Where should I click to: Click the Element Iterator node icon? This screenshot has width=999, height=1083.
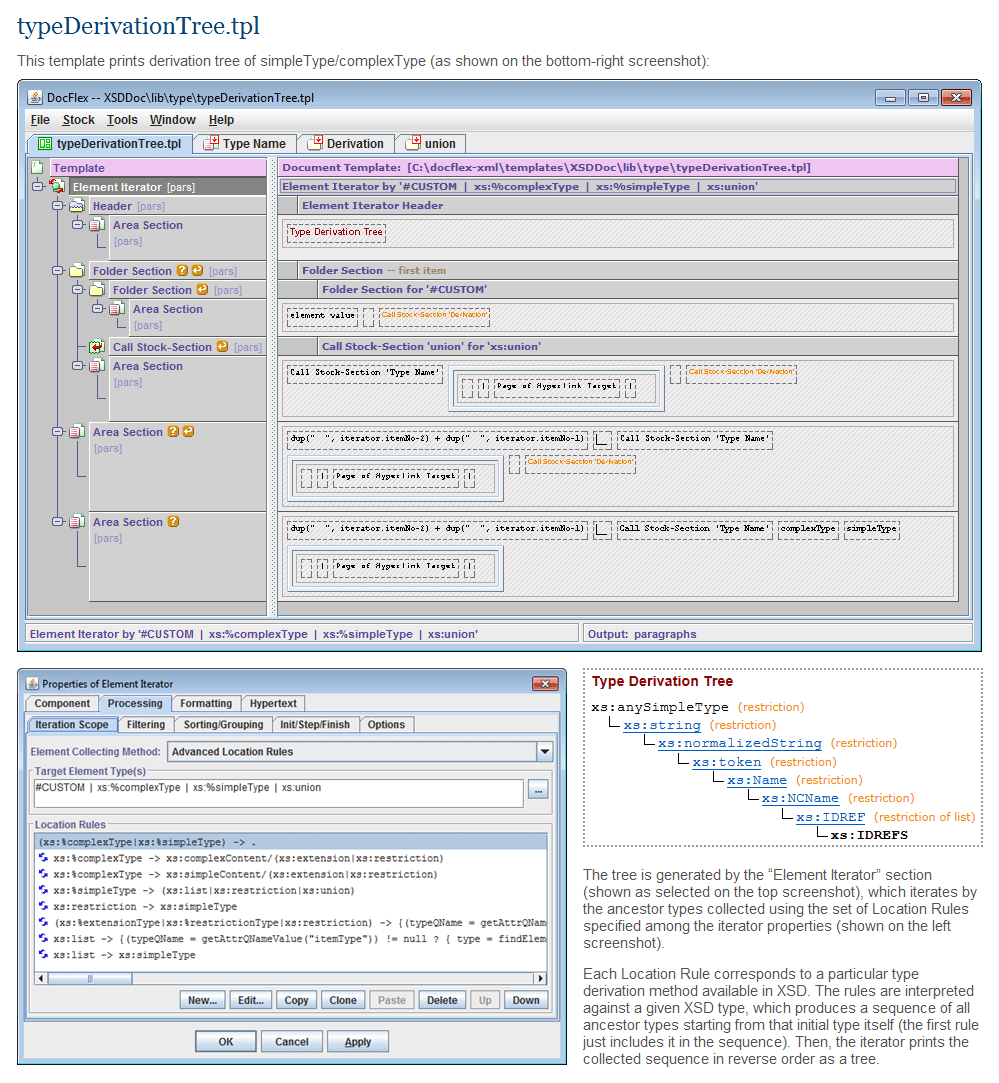[x=57, y=187]
